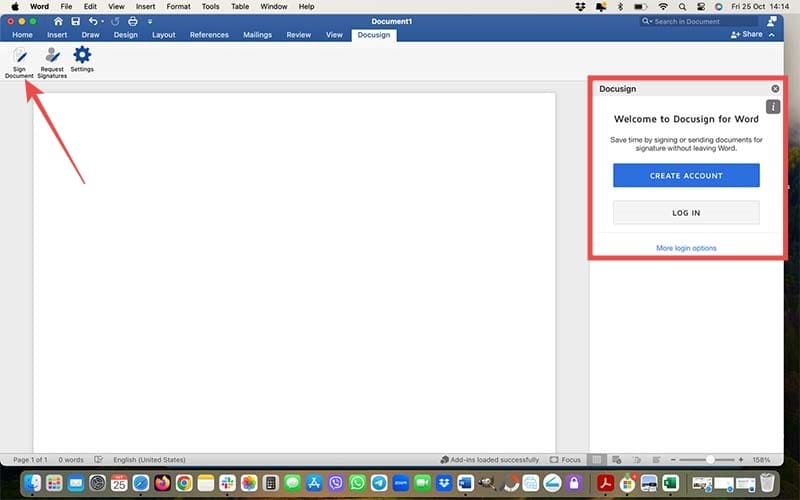Click the CREATE ACCOUNT button
The width and height of the screenshot is (800, 500).
[x=686, y=176]
